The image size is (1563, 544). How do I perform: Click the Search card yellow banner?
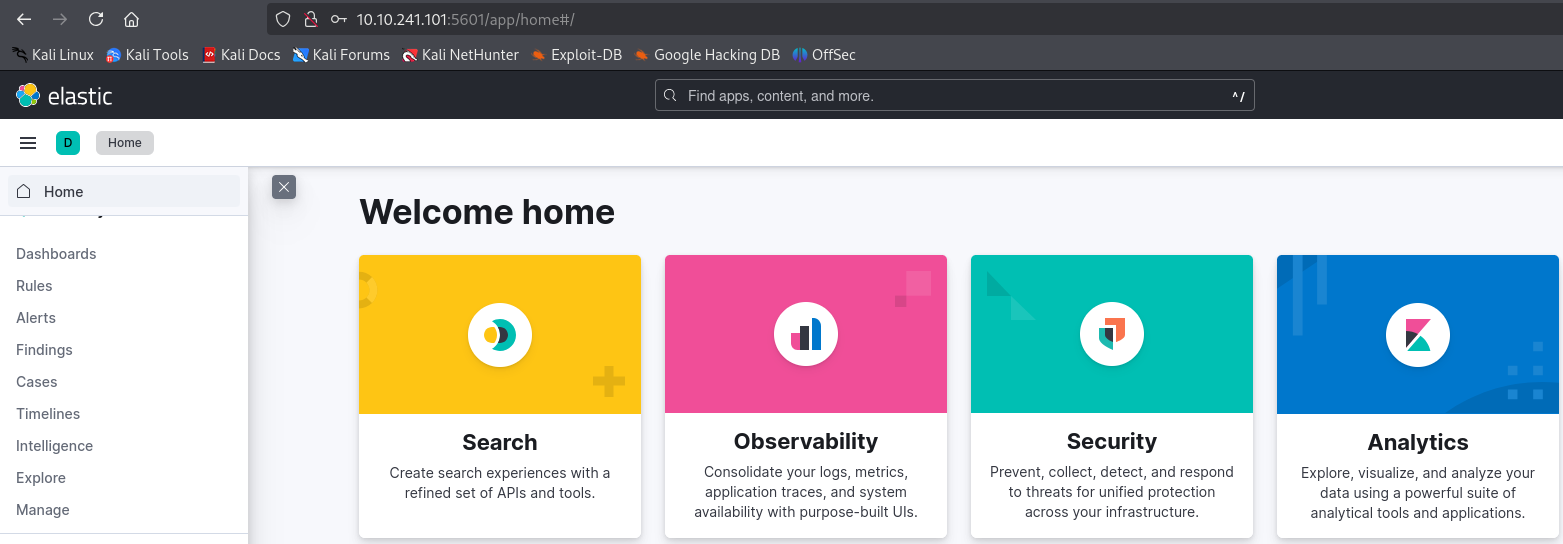(500, 334)
